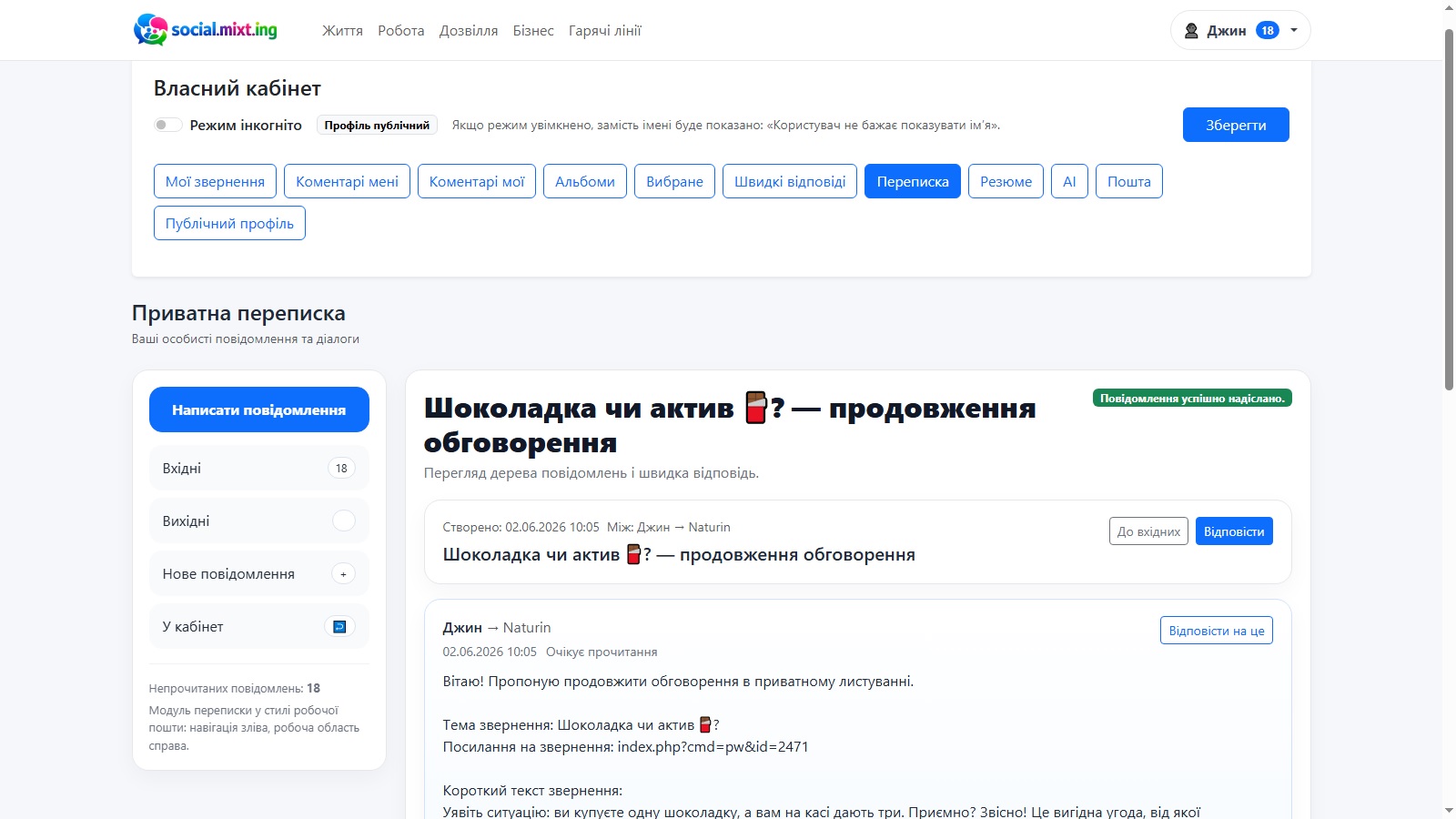Viewport: 1456px width, 819px height.
Task: Open the AI tab
Action: coord(1069,181)
